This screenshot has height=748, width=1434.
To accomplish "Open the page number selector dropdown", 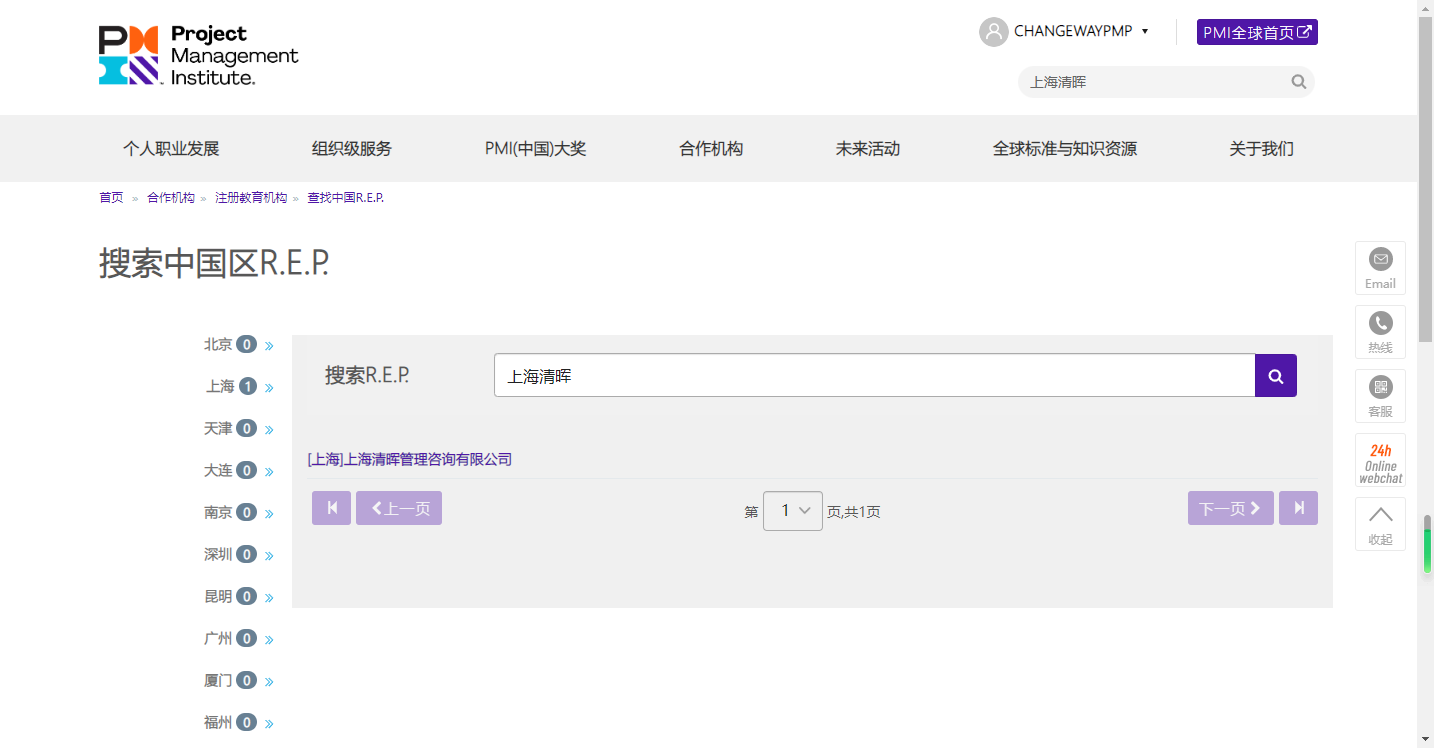I will pyautogui.click(x=793, y=510).
